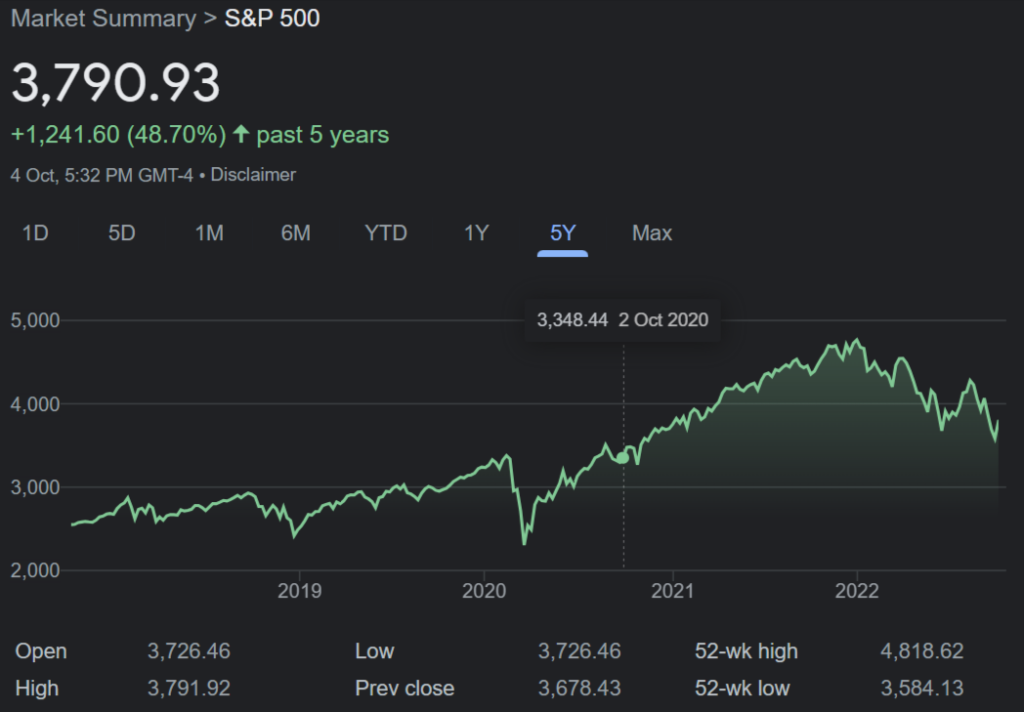Click the 3,348.44 2 Oct 2020 tooltip
This screenshot has height=712, width=1024.
(622, 320)
